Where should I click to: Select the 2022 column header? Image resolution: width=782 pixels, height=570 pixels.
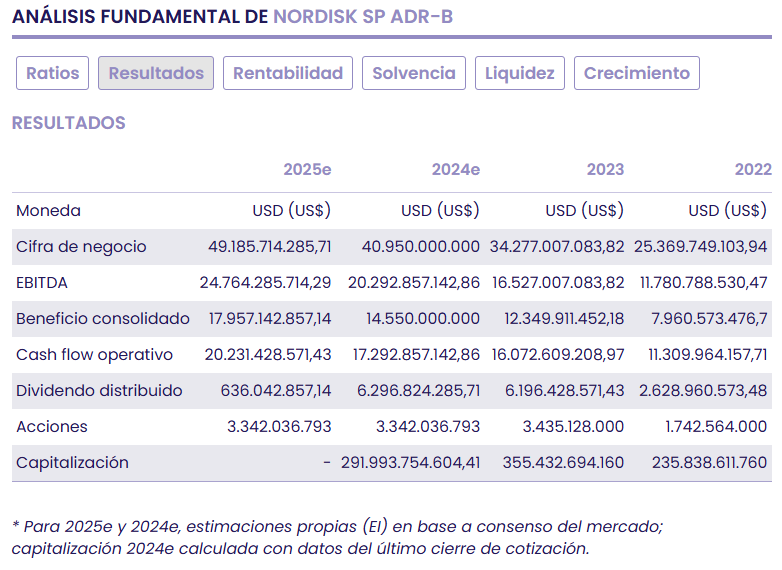click(753, 170)
